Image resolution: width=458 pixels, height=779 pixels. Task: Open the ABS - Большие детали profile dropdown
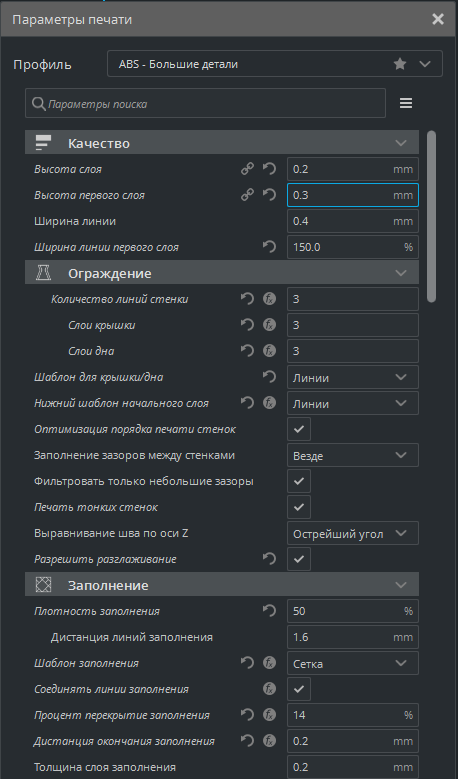click(x=275, y=64)
